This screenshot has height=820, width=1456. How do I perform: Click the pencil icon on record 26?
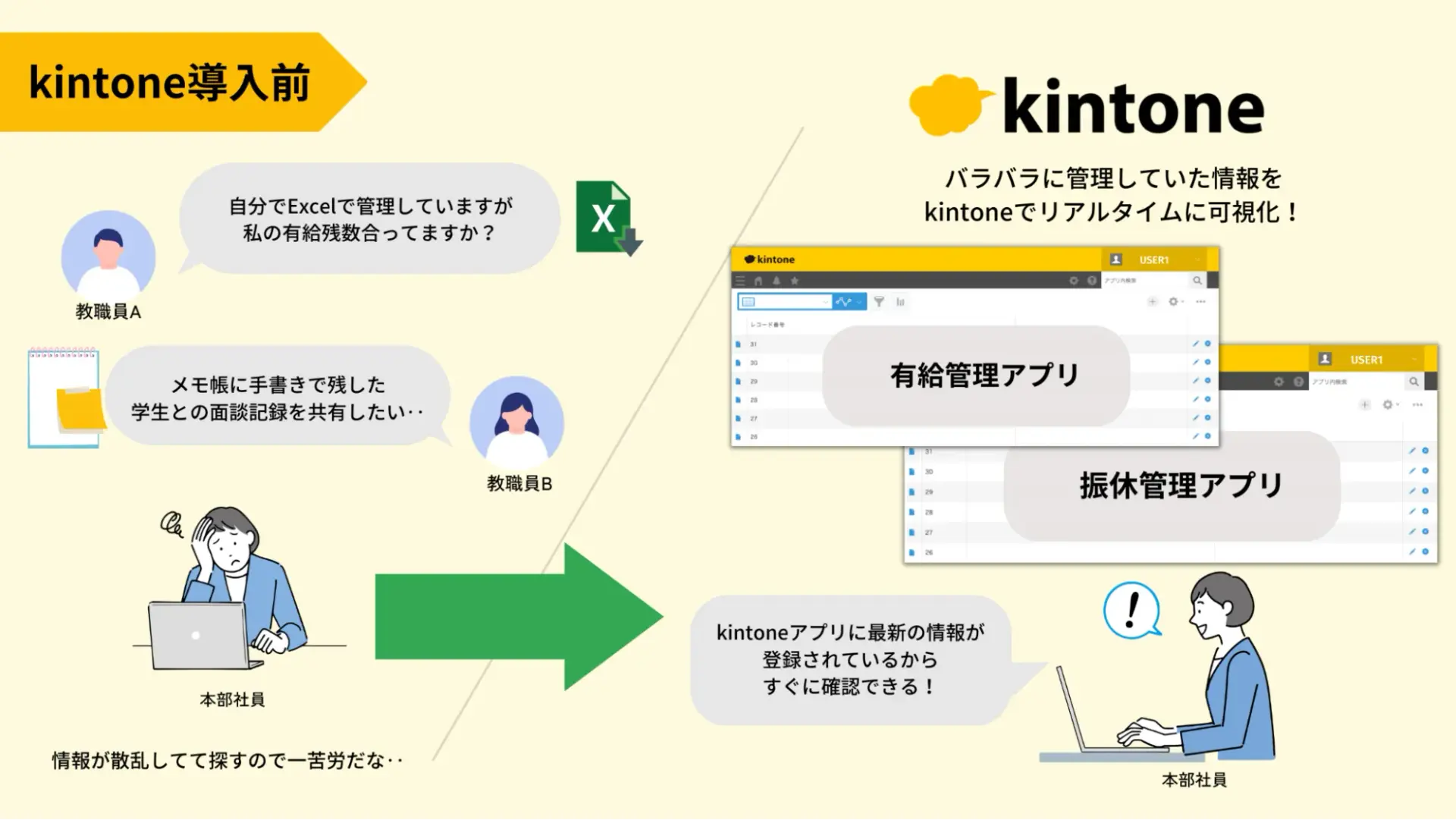pos(1197,437)
